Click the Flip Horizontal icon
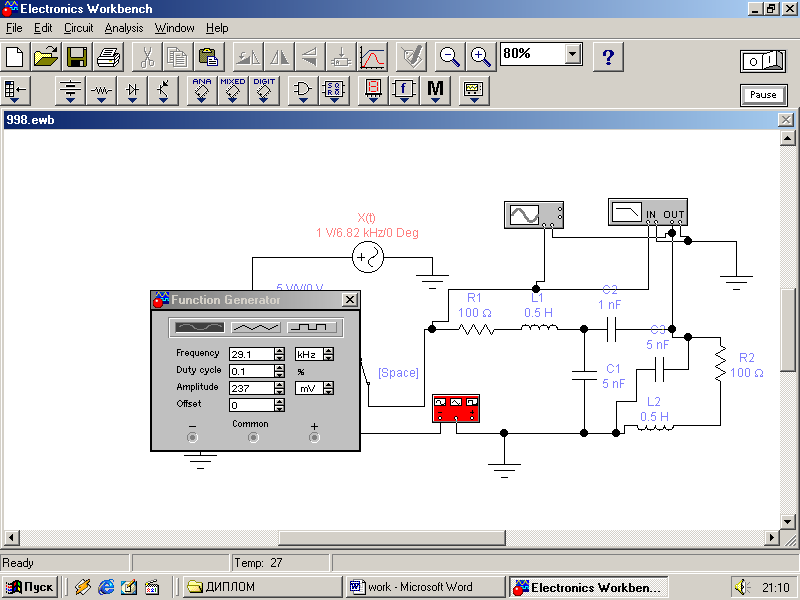 (279, 57)
